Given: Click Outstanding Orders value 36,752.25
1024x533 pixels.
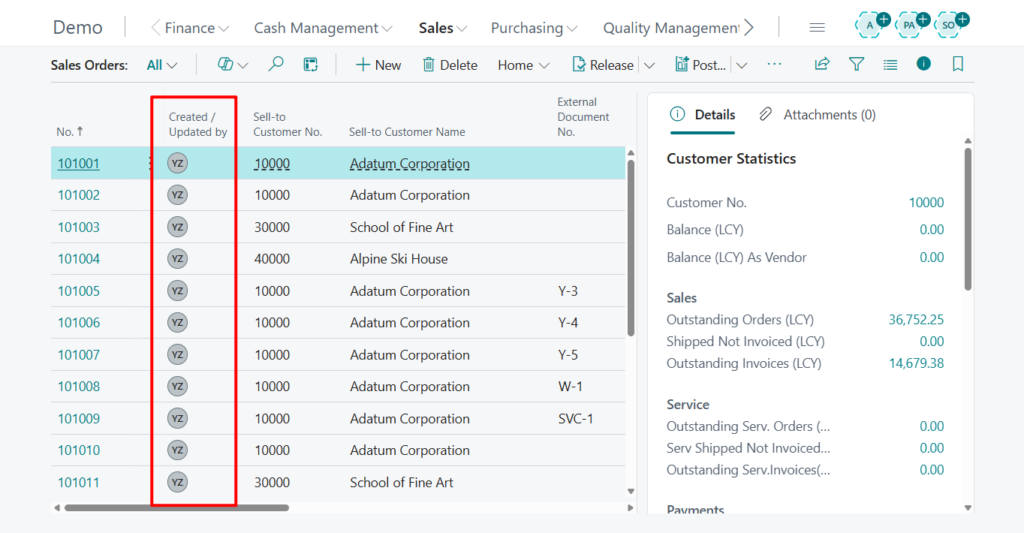Looking at the screenshot, I should coord(915,320).
